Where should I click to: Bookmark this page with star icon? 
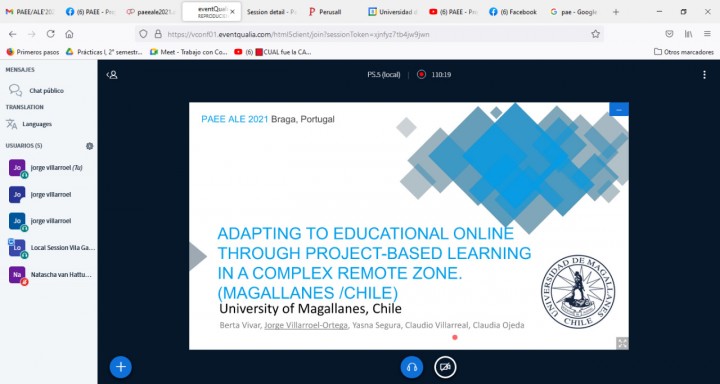click(x=596, y=34)
